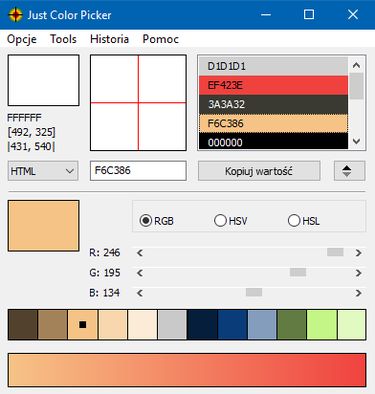Click the white current pixel color preview

point(43,80)
